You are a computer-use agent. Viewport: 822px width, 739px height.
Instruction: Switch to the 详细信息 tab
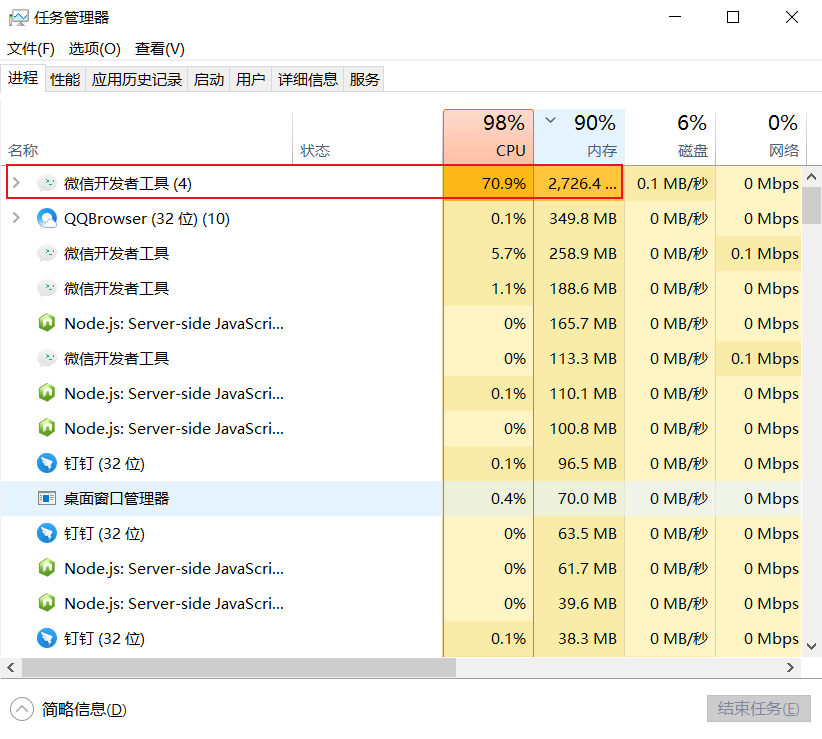click(308, 80)
